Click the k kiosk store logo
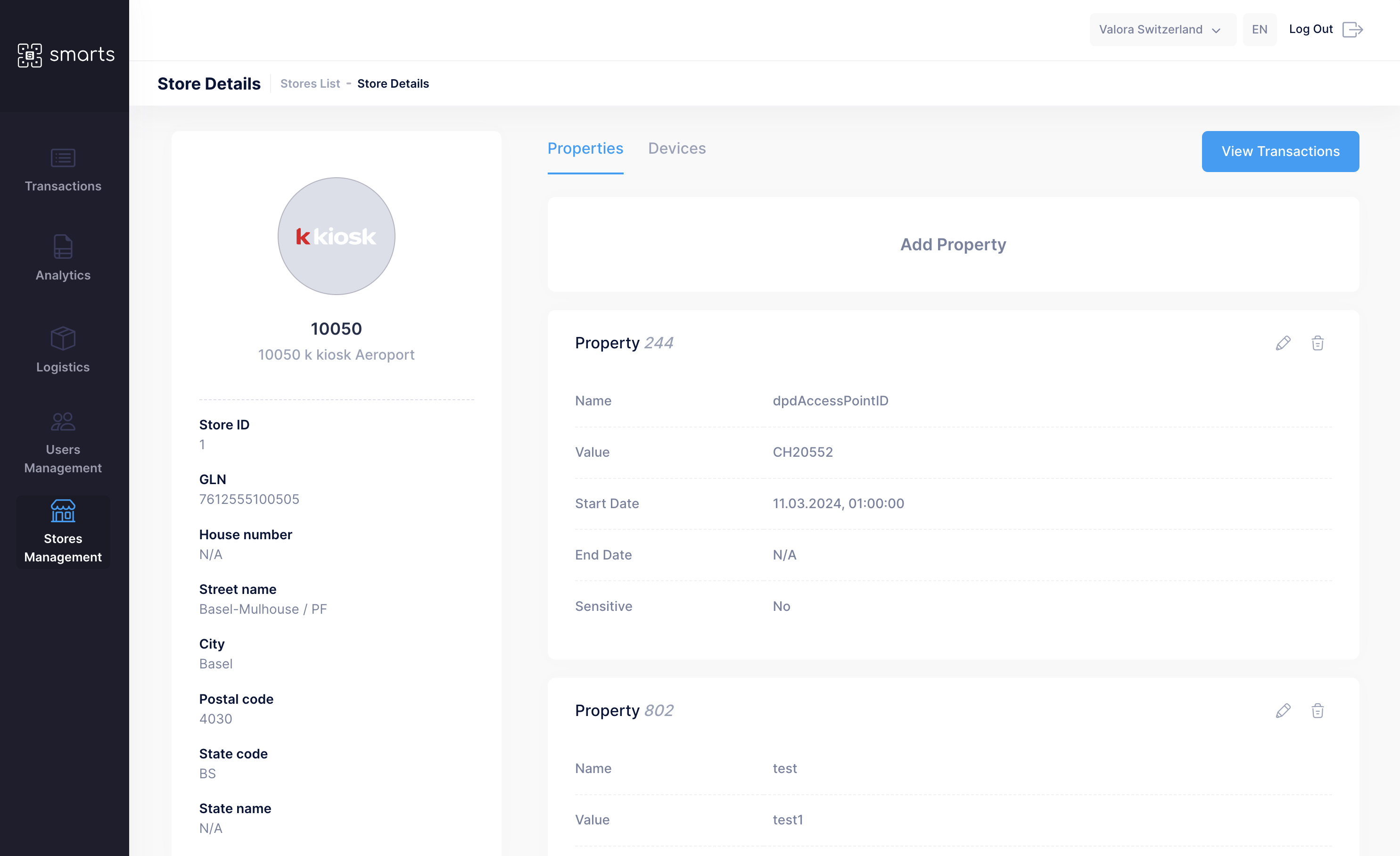This screenshot has width=1400, height=856. point(337,236)
